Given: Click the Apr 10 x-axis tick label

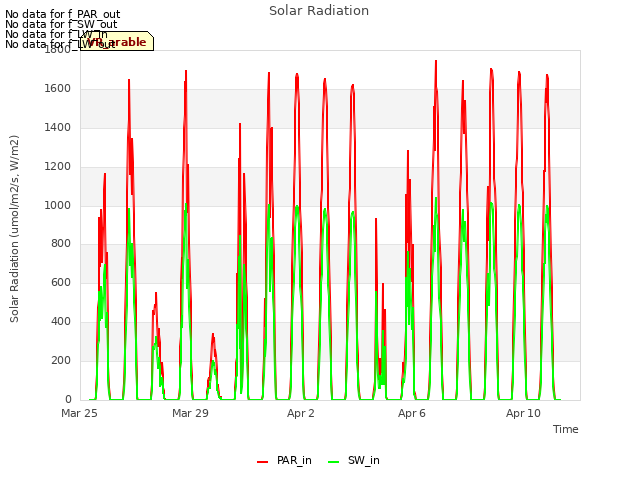Looking at the screenshot, I should click(523, 413).
